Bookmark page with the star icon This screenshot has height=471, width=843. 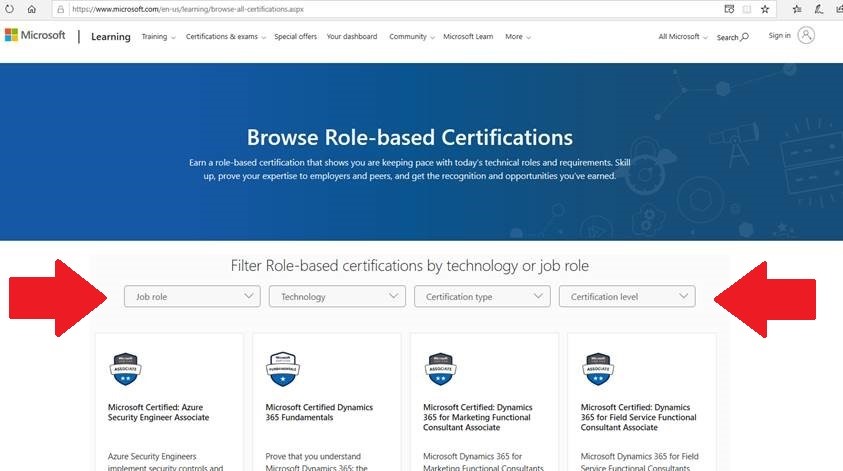[765, 9]
